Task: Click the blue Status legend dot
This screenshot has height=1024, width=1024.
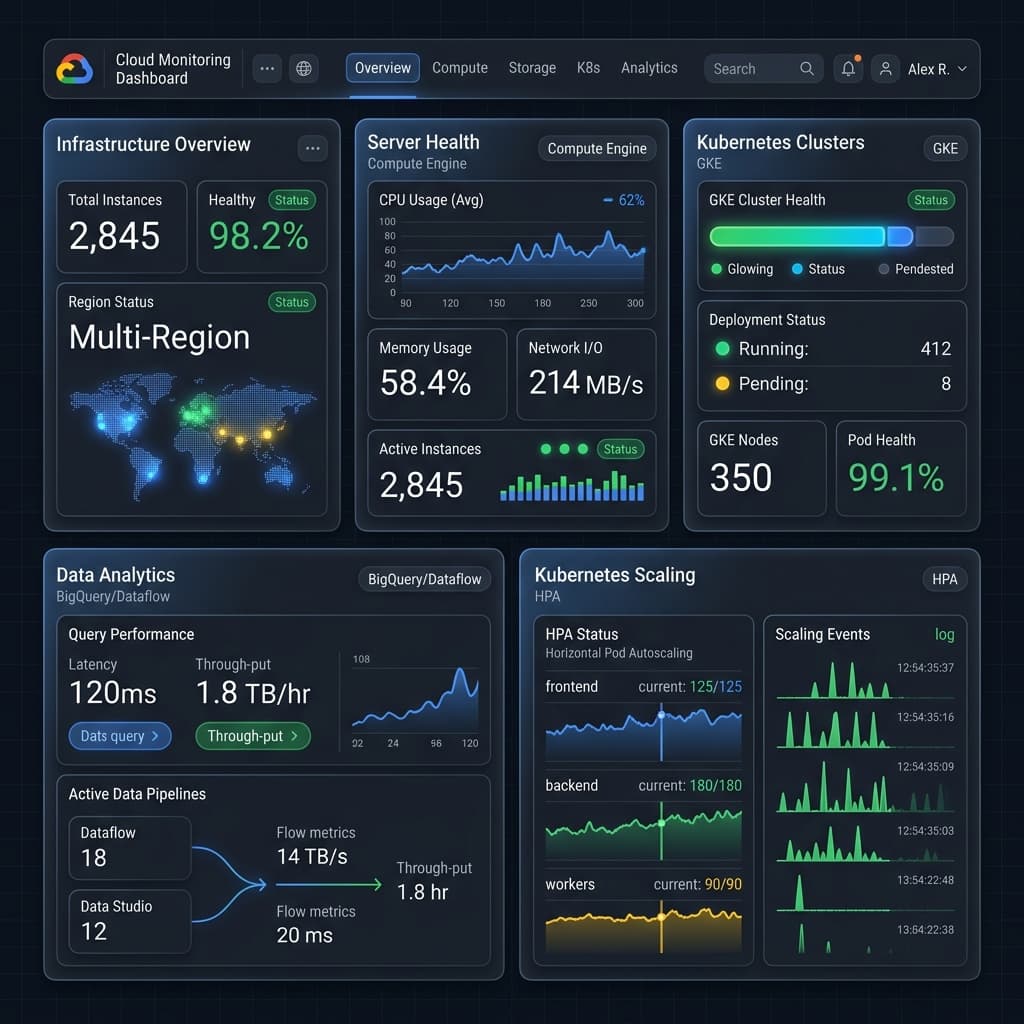Action: click(x=797, y=268)
